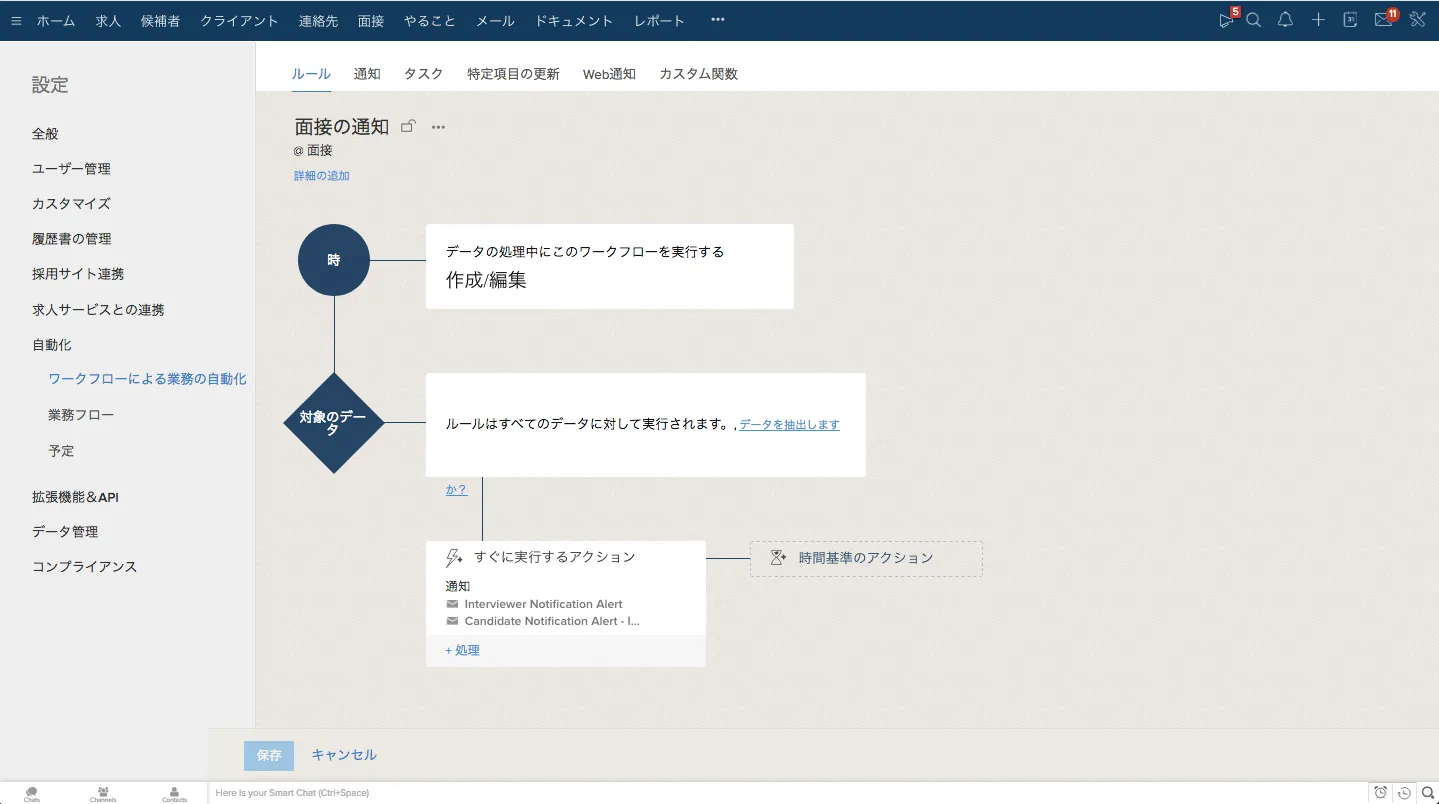
Task: Click the search magnifier icon in top bar
Action: pos(1253,20)
